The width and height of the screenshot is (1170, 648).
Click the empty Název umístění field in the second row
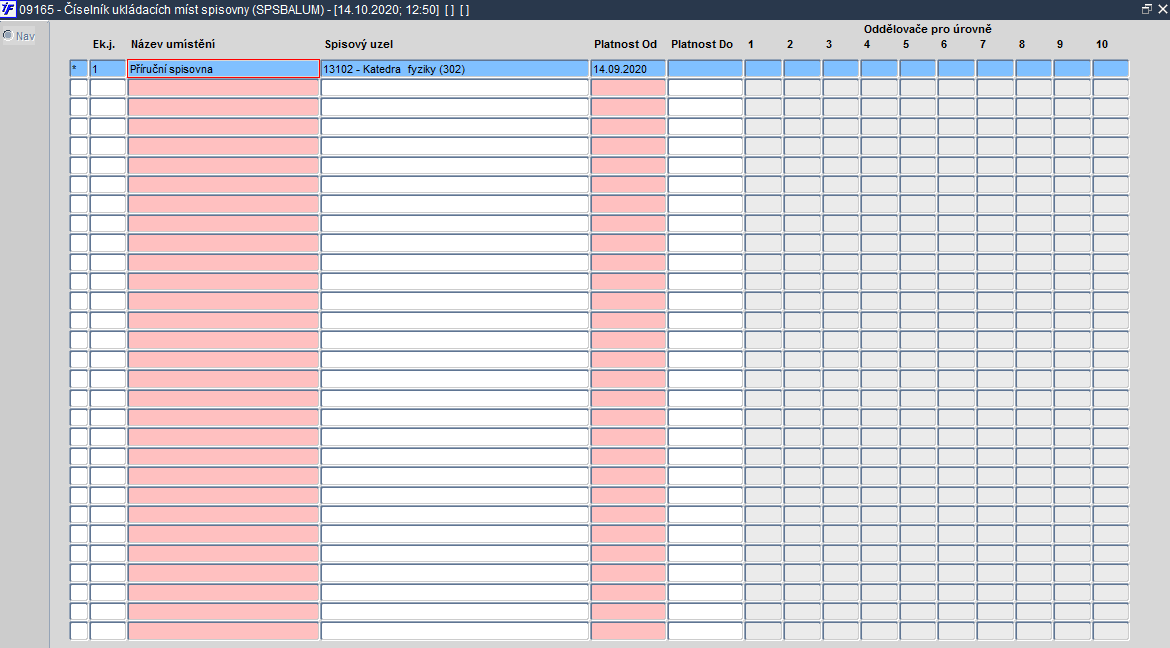coord(223,88)
